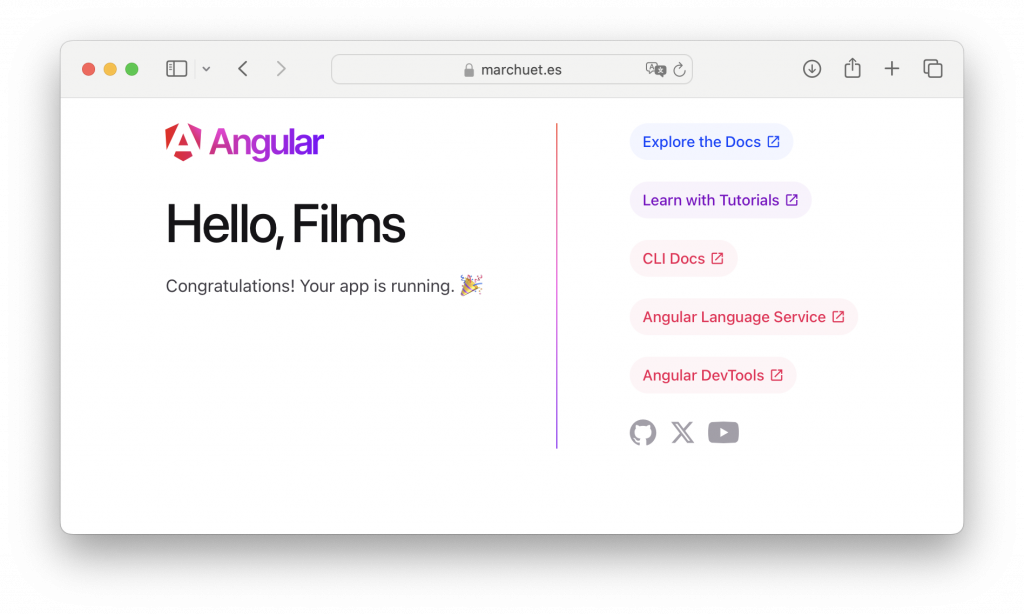
Task: Click the Angular logo
Action: (x=244, y=143)
